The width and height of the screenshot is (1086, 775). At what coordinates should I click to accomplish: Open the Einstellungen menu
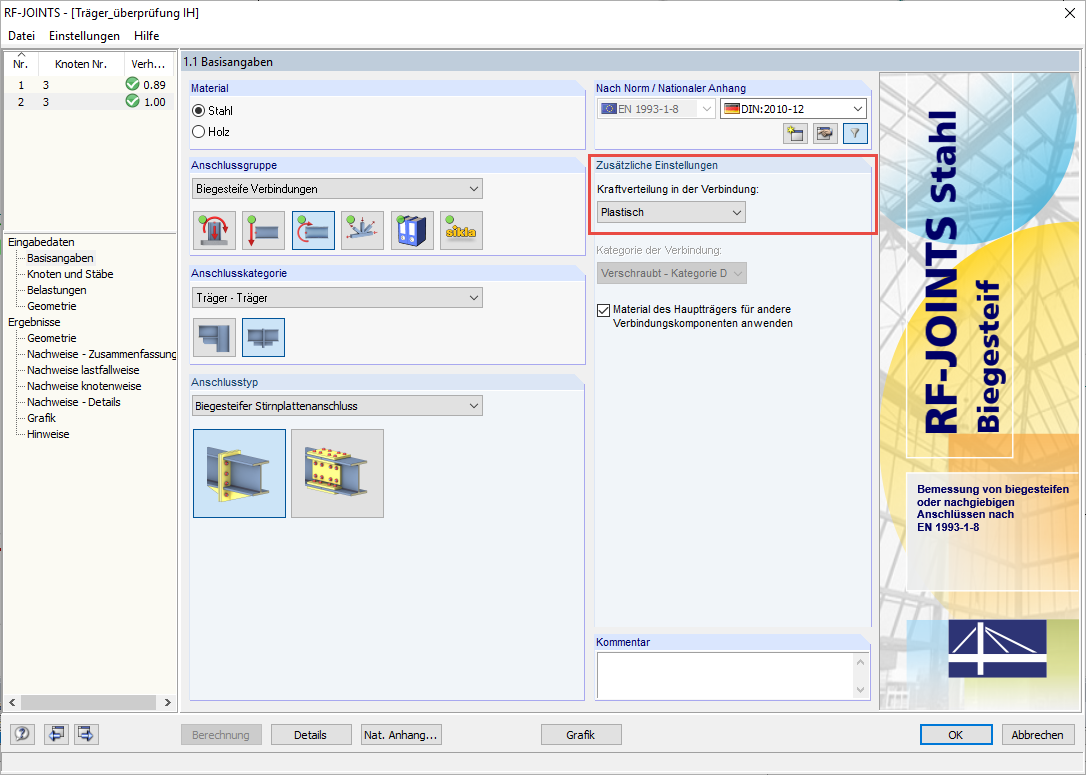point(84,35)
